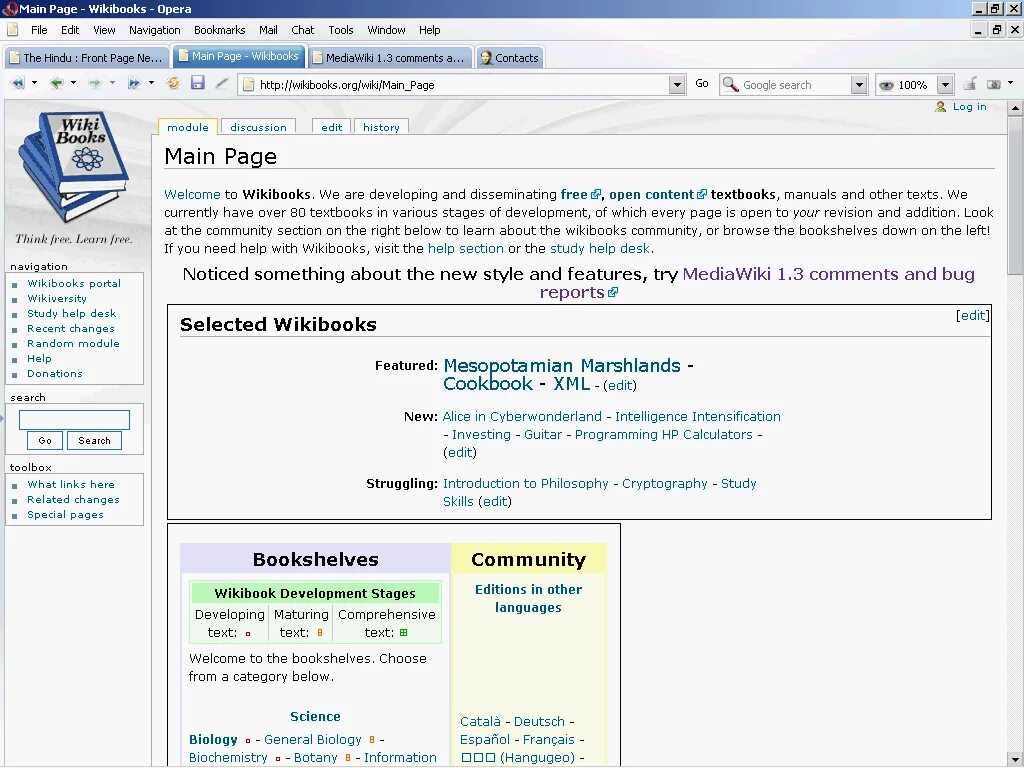This screenshot has width=1024, height=768.
Task: Click the page icon in address bar
Action: [x=248, y=84]
